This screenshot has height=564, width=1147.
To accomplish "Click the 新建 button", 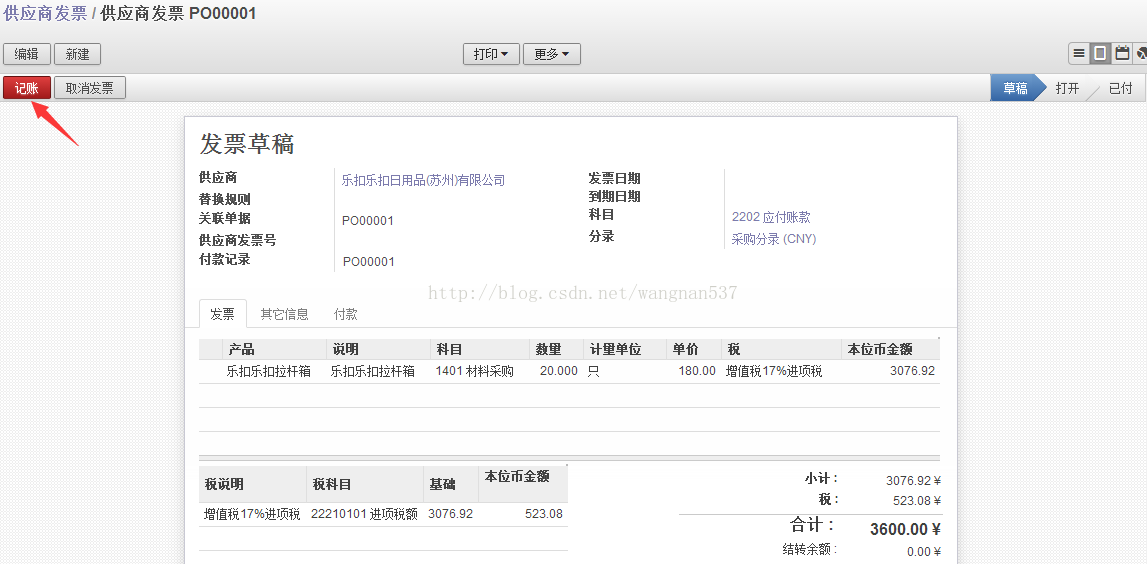I will pos(78,54).
